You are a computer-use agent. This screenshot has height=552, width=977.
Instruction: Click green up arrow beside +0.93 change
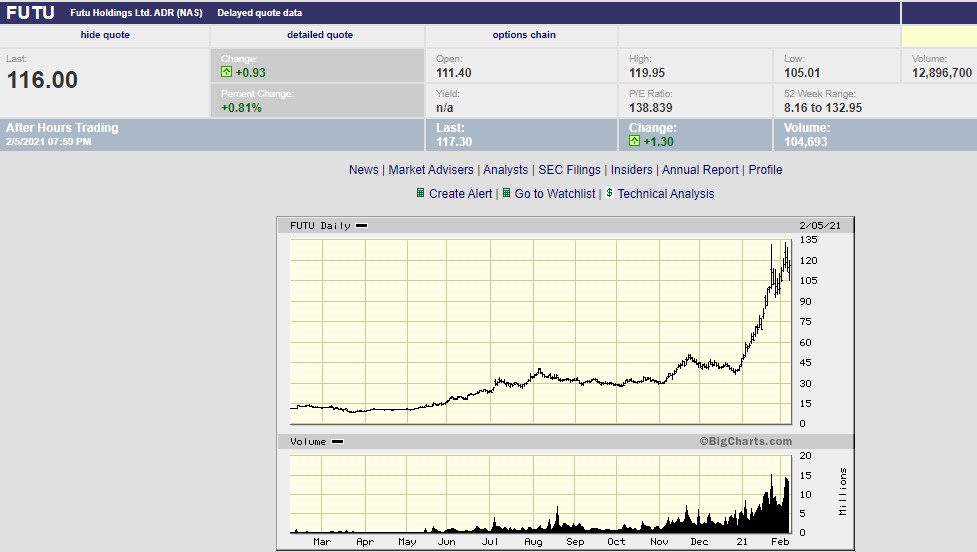pyautogui.click(x=227, y=73)
